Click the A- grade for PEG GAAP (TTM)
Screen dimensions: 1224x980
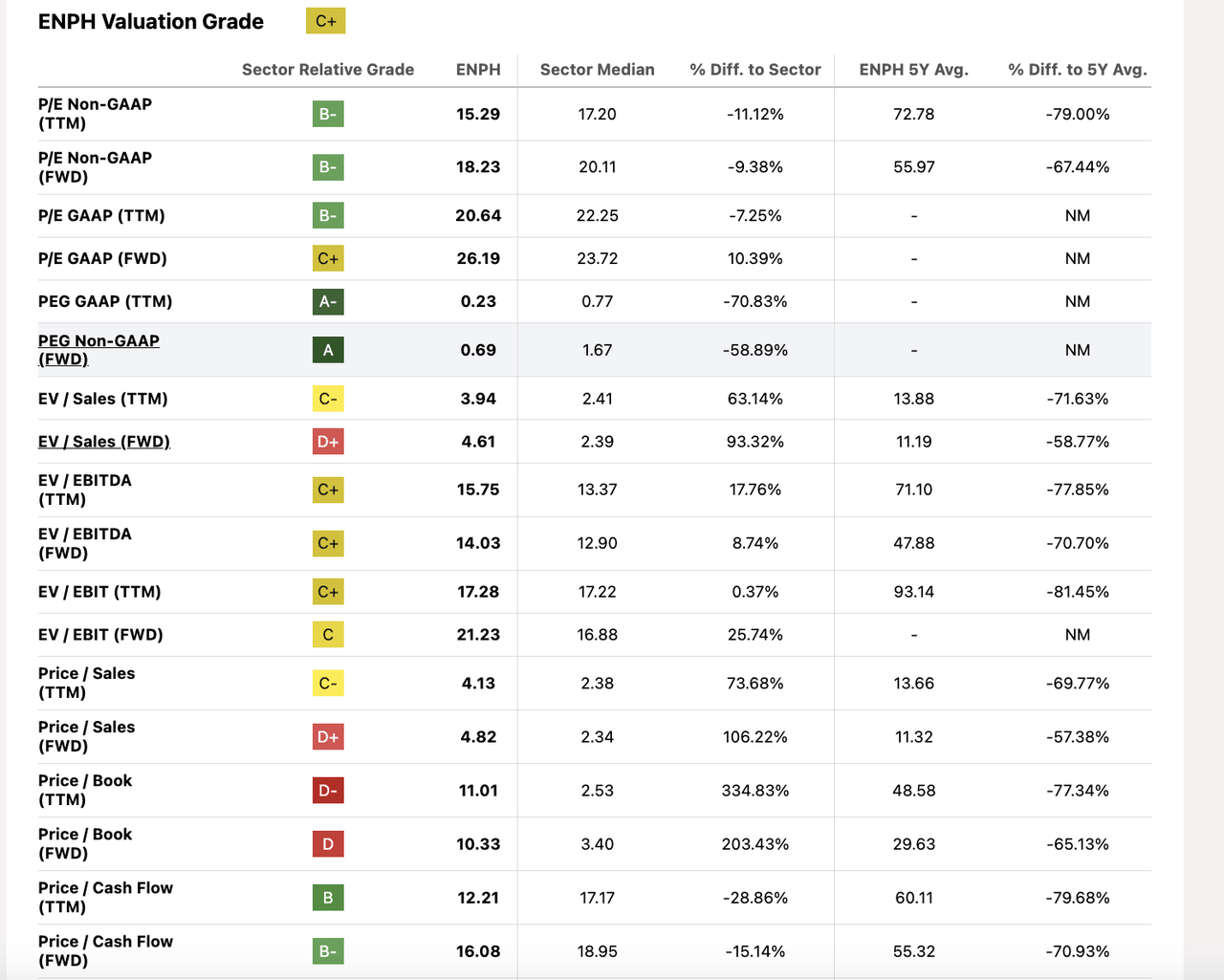[328, 302]
